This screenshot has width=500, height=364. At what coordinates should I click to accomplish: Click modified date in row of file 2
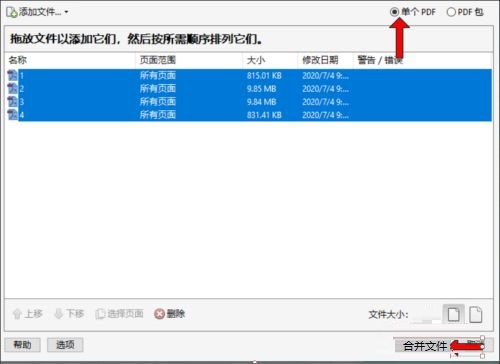click(x=325, y=89)
